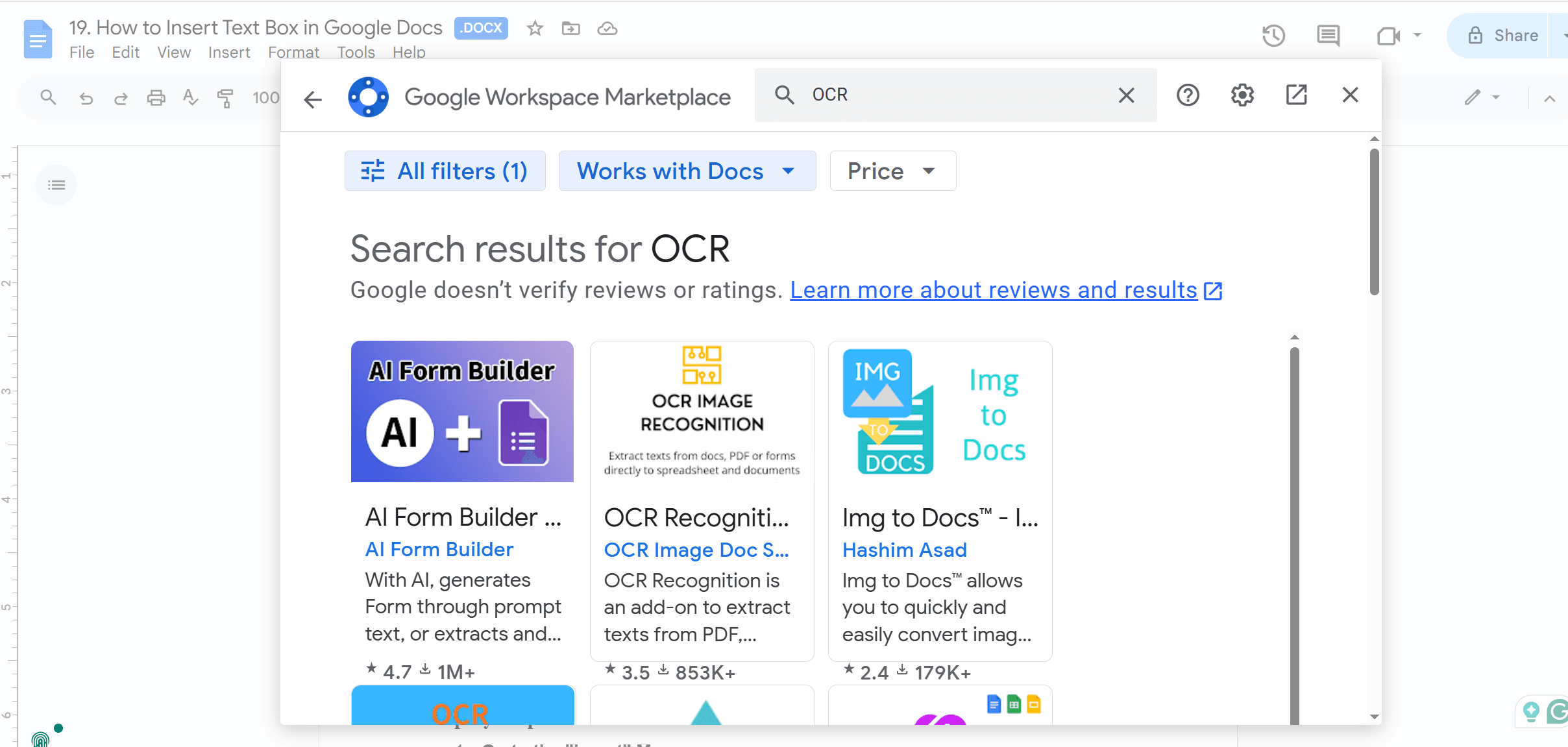Open zoom level 100 dropdown
1568x747 pixels.
click(x=265, y=98)
